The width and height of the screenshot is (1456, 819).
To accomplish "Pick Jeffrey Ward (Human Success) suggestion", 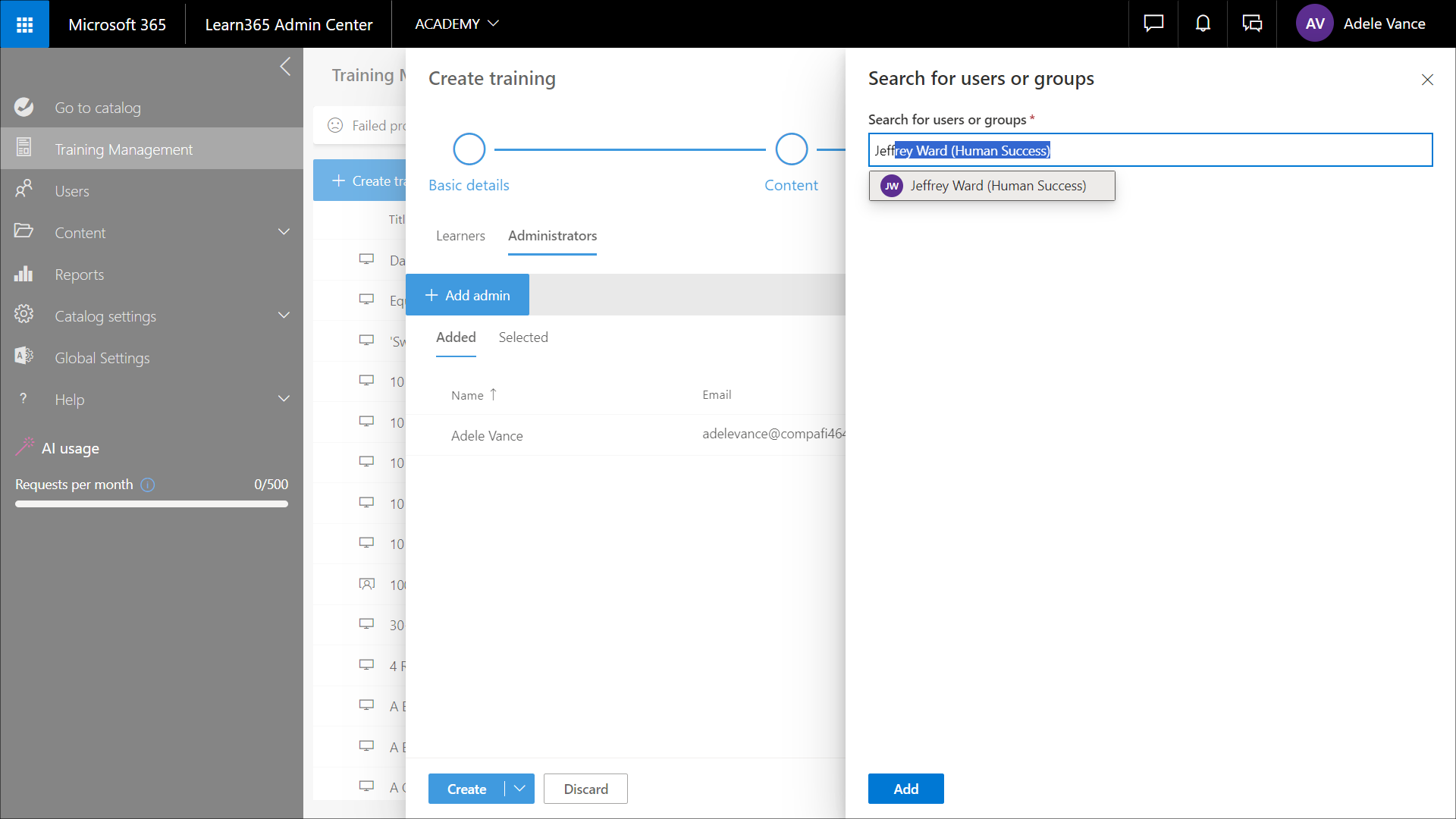I will (992, 186).
